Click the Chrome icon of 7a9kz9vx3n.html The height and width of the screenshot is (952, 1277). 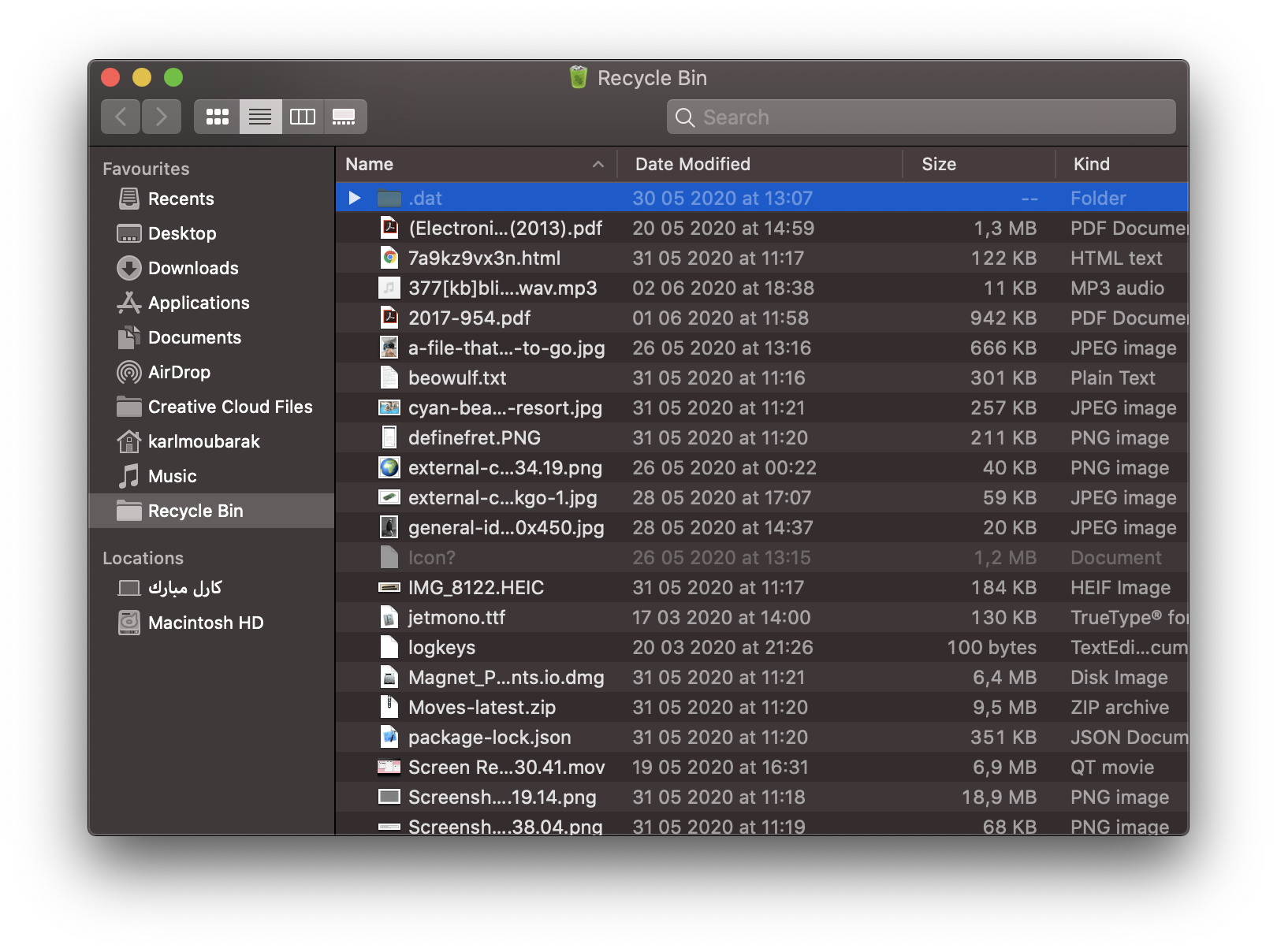tap(389, 258)
